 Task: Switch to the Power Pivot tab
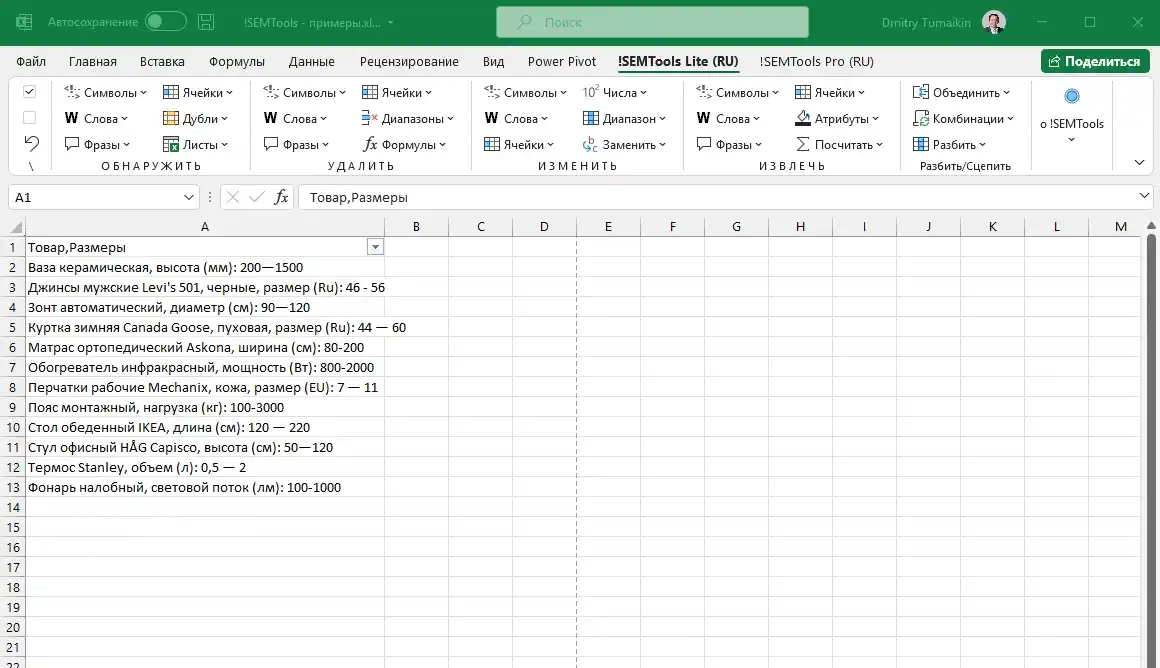[562, 61]
